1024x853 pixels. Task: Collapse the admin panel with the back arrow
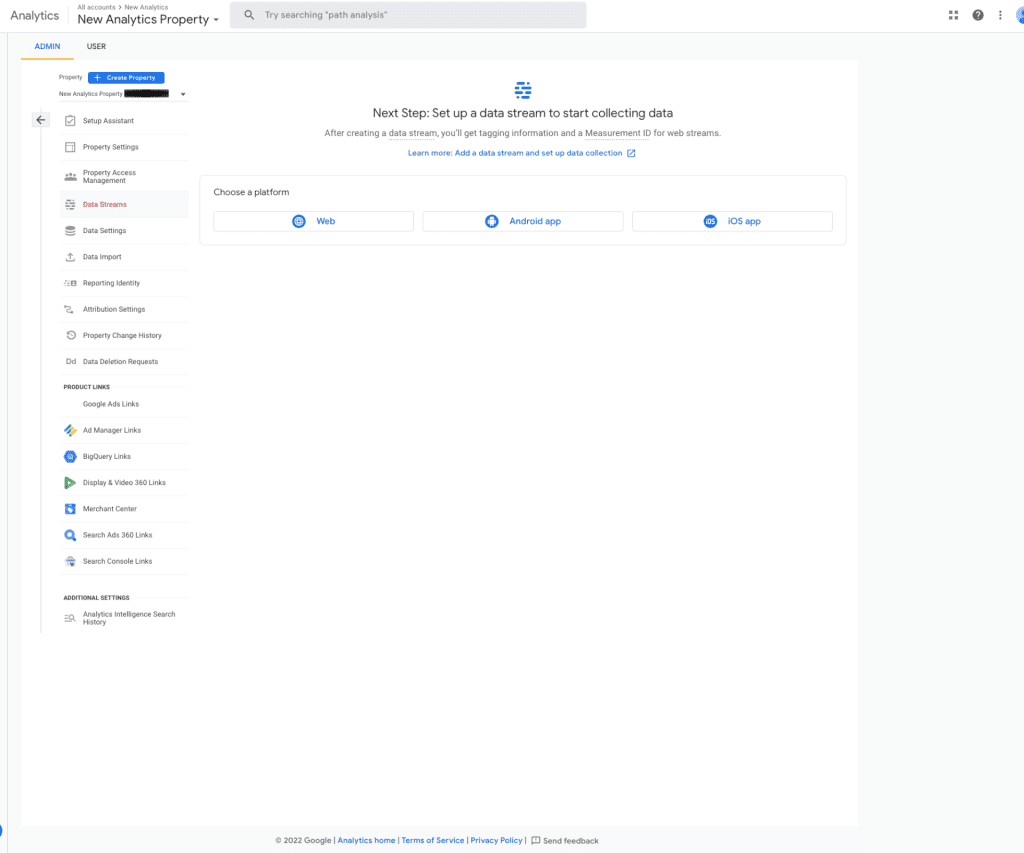tap(40, 119)
